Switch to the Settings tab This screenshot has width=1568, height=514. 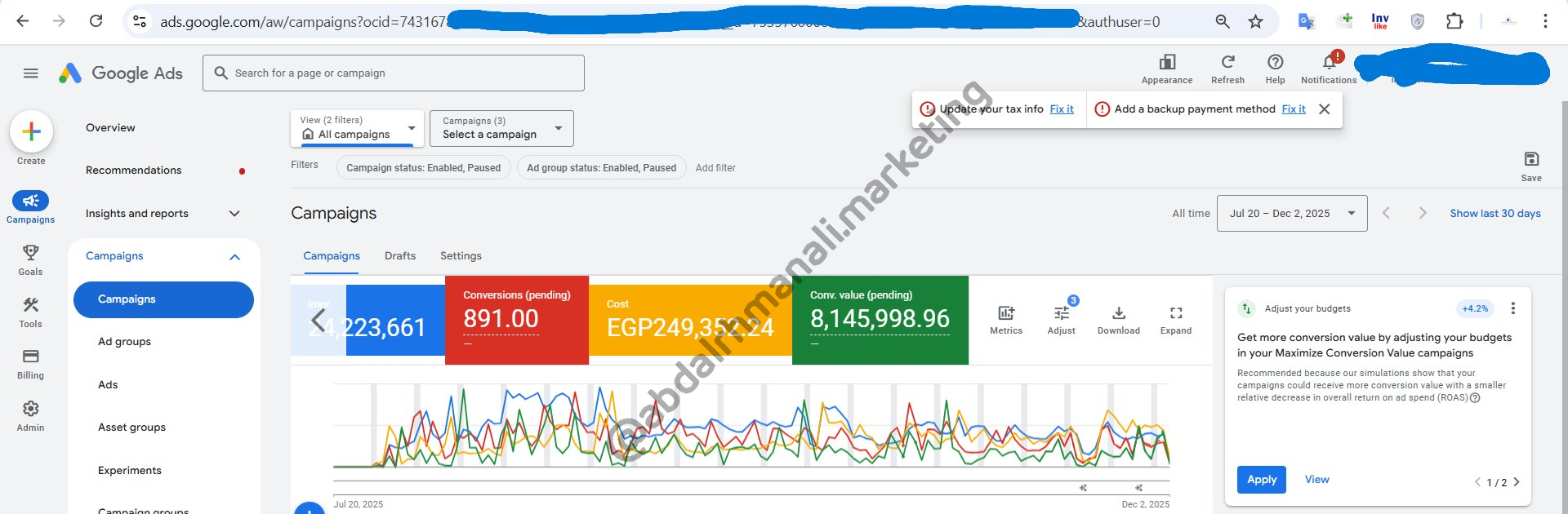(x=461, y=256)
